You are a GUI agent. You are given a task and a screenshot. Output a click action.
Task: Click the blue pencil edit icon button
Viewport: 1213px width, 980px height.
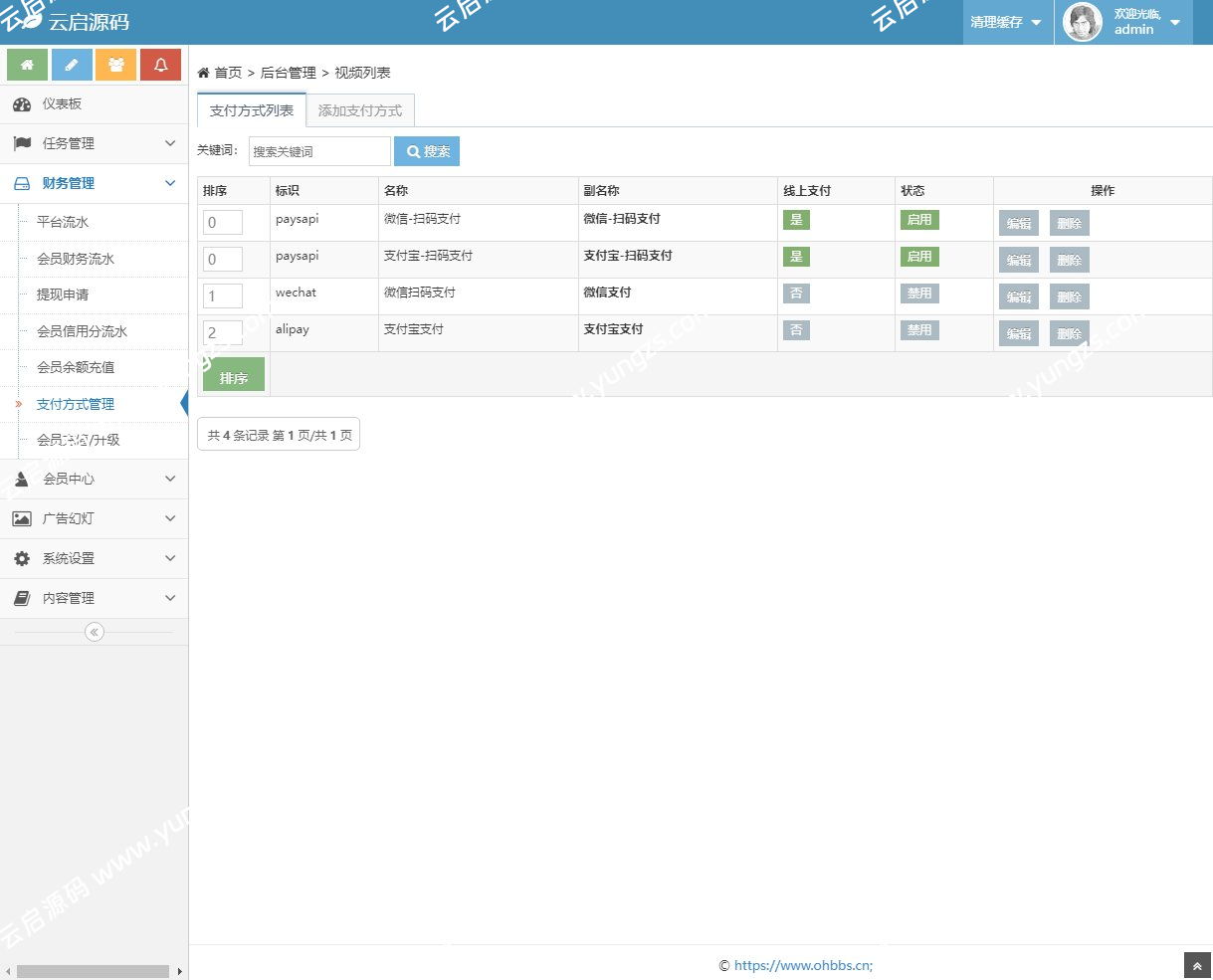(72, 65)
